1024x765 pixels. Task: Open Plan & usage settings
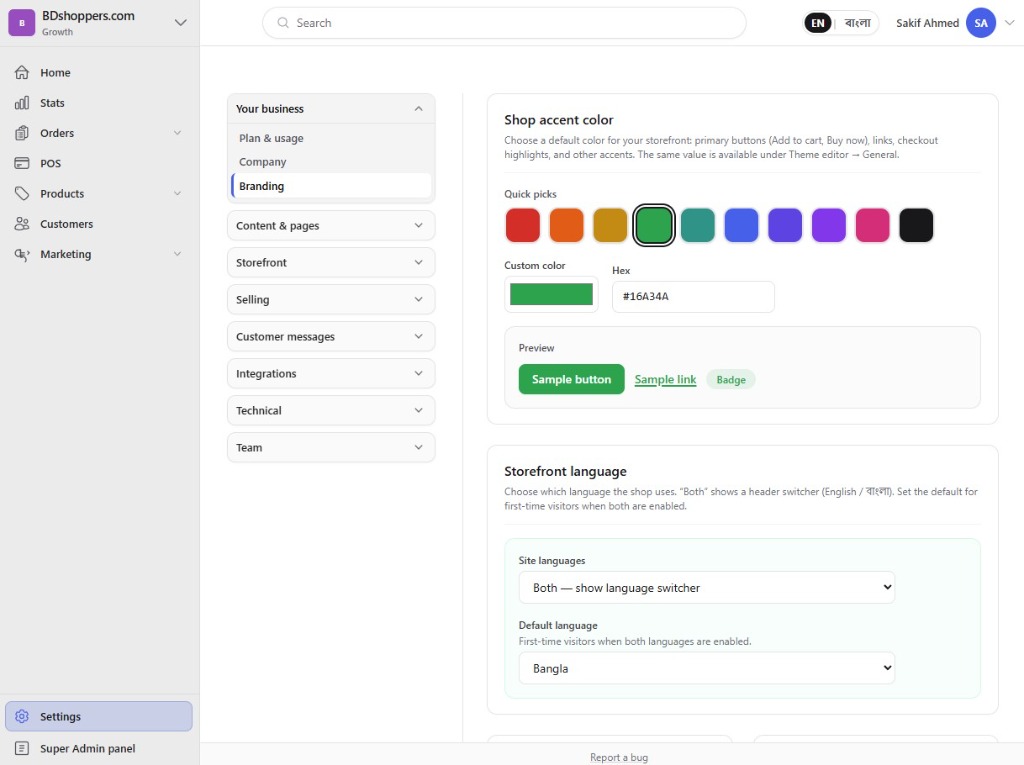(x=271, y=138)
